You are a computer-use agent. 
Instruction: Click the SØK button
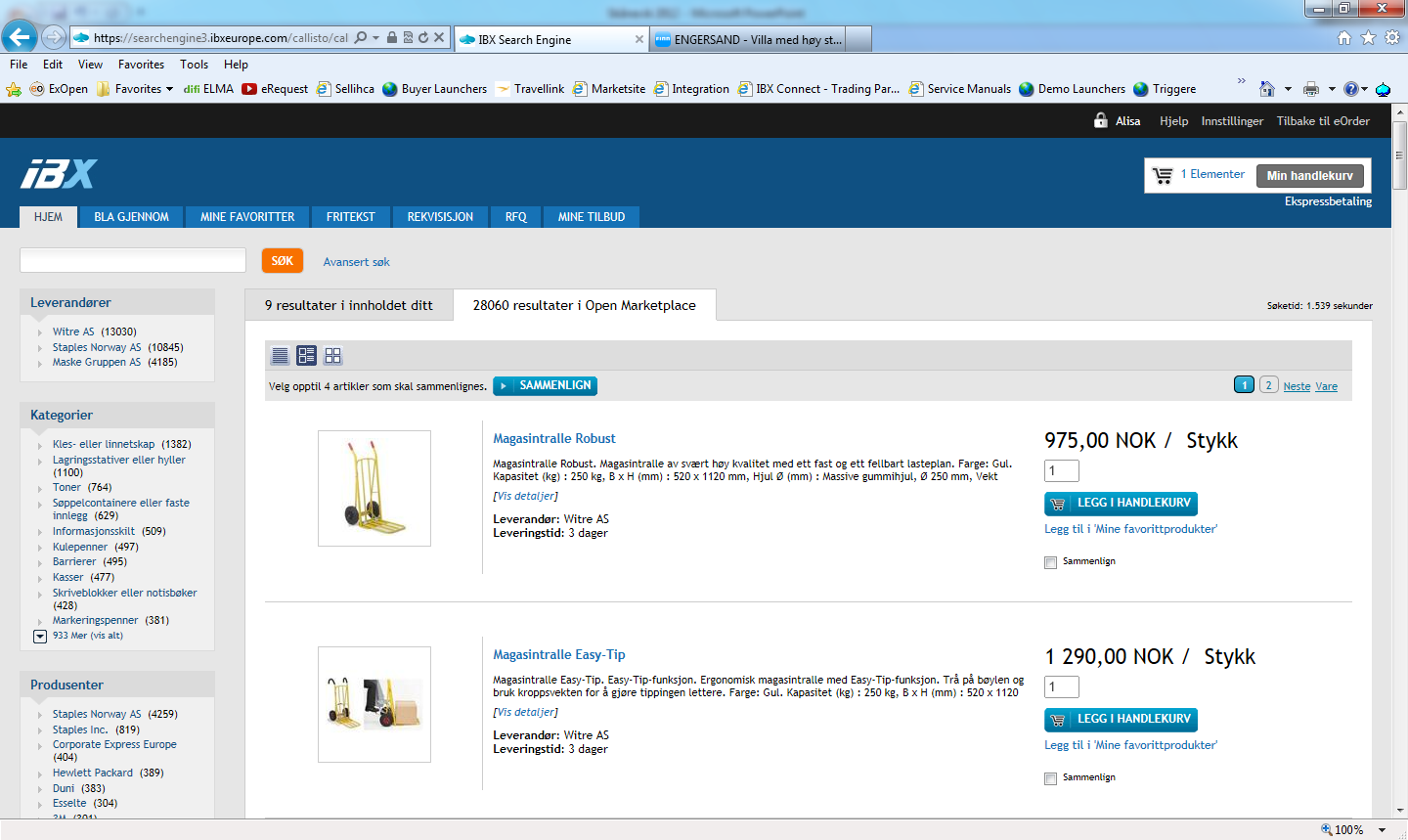(x=282, y=261)
